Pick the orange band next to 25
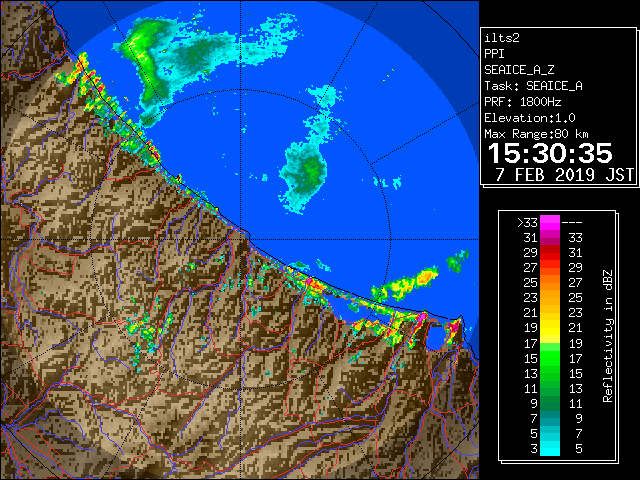640x480 pixels. tap(550, 283)
